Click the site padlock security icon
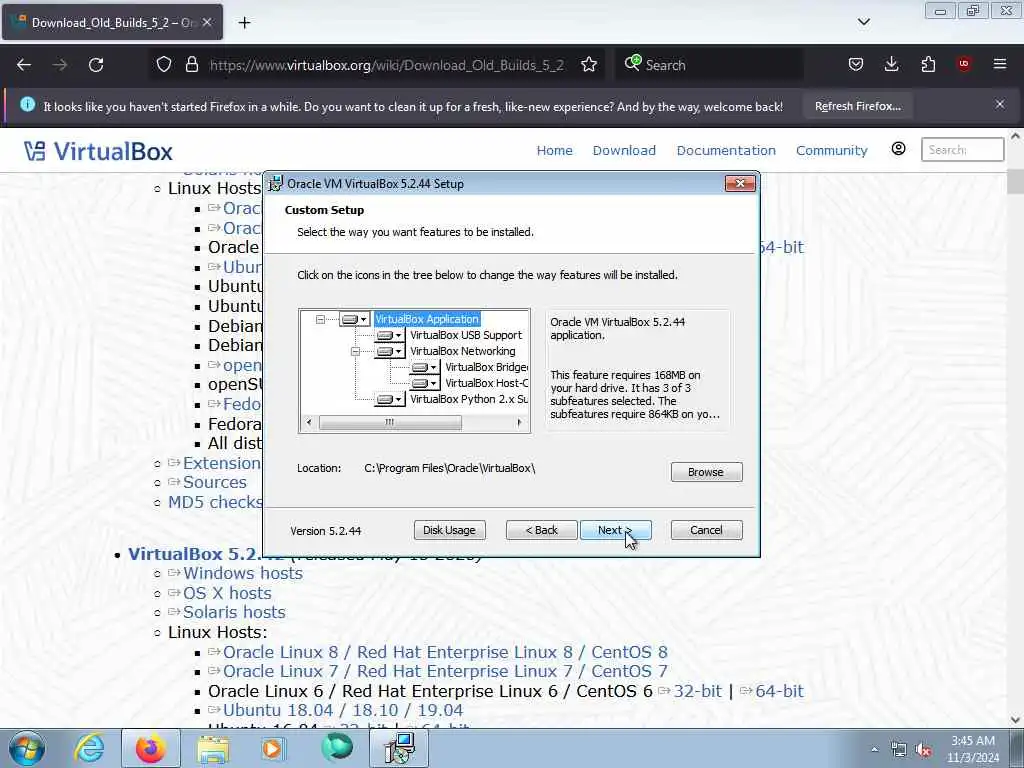Viewport: 1024px width, 768px height. tap(191, 65)
